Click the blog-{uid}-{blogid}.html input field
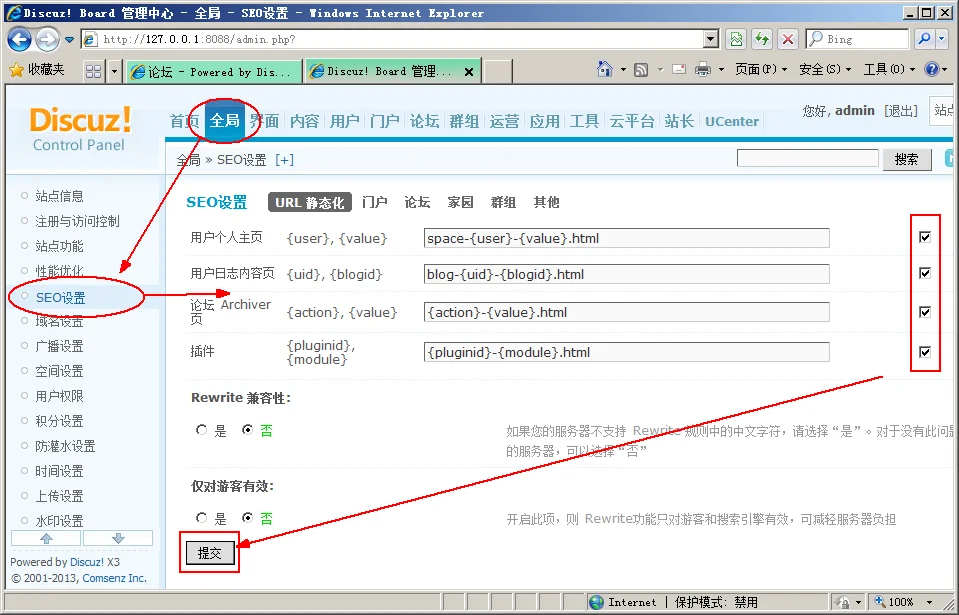959x615 pixels. [626, 274]
